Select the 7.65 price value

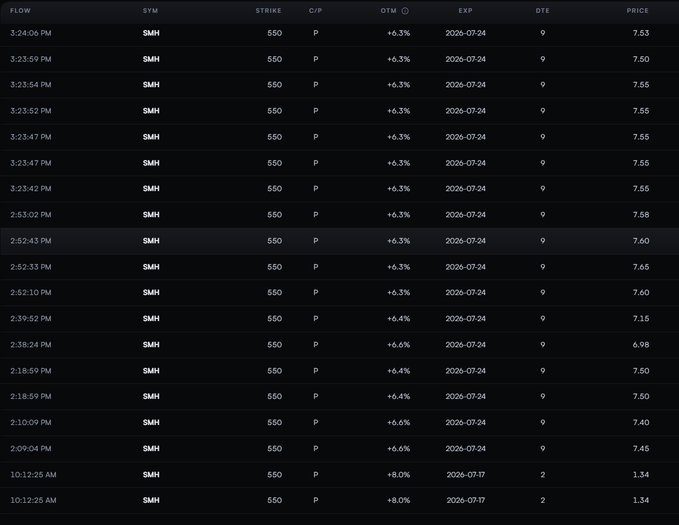(x=641, y=267)
